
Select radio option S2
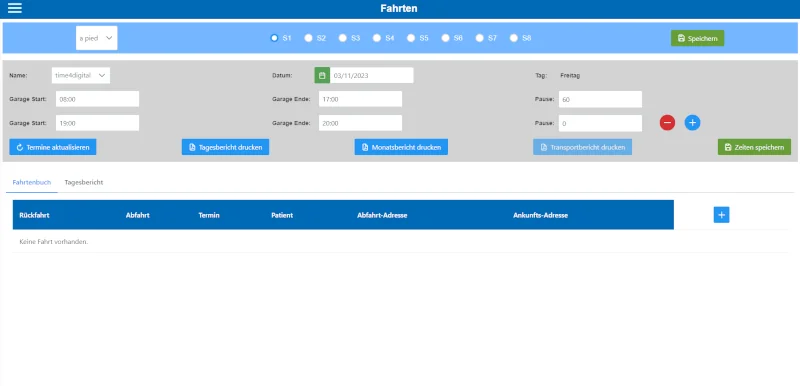click(309, 38)
